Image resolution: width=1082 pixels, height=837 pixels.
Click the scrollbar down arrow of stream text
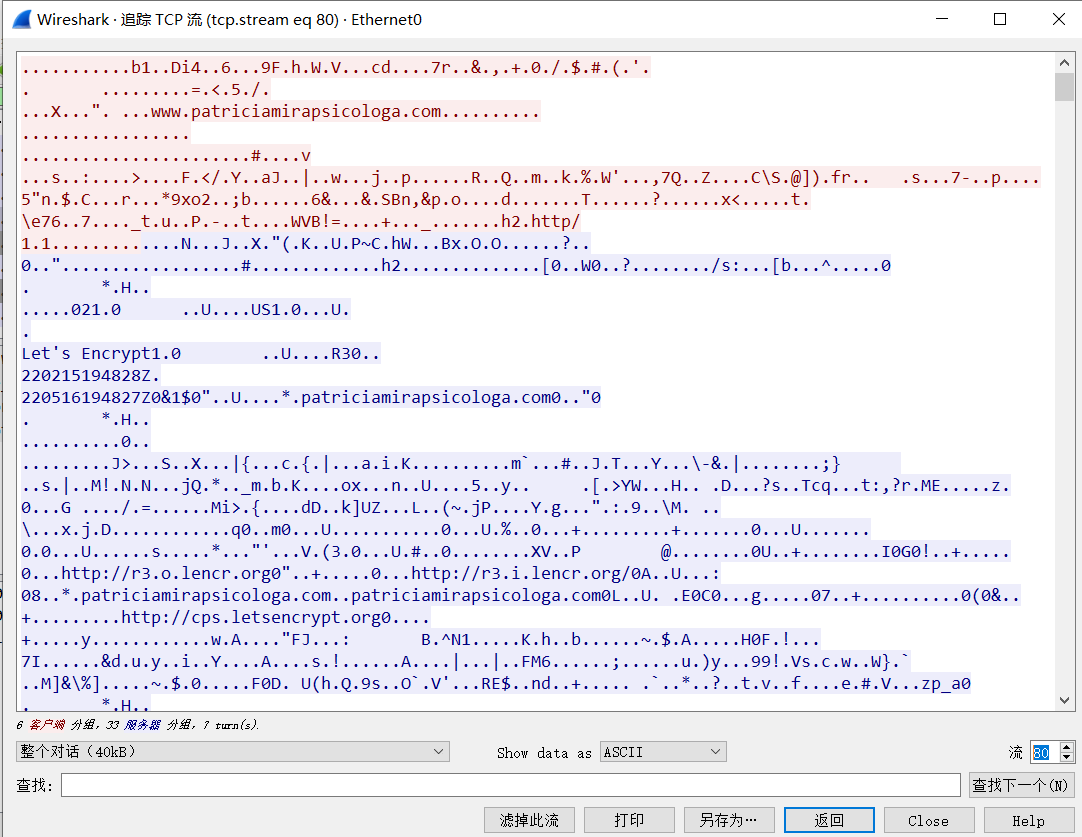[x=1065, y=701]
